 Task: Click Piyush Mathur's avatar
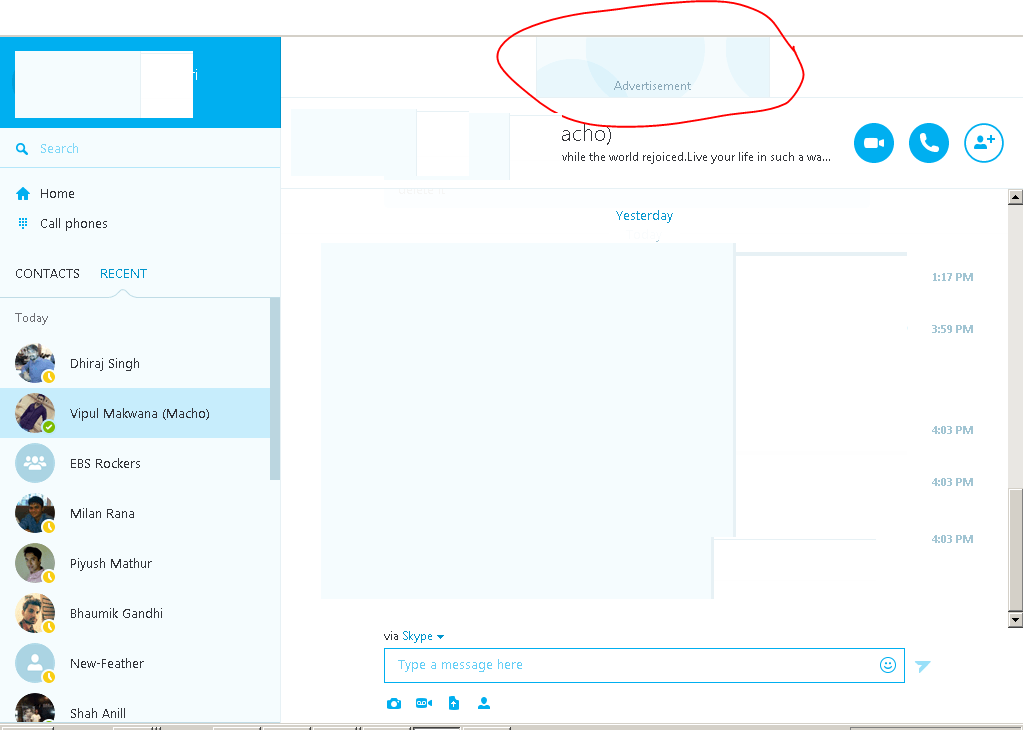[x=35, y=564]
